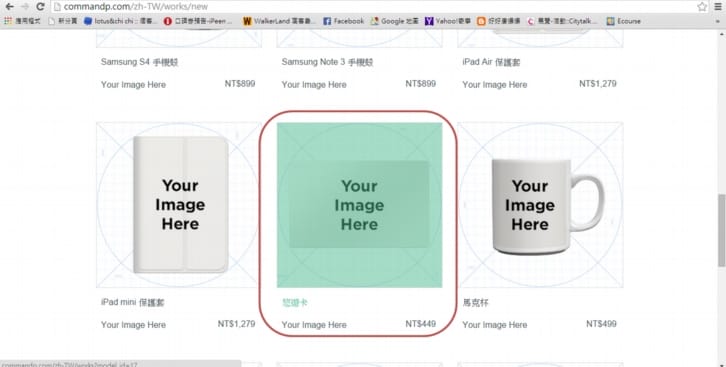Expand the bookmarks overflow chevron
The height and width of the screenshot is (367, 726).
[718, 21]
